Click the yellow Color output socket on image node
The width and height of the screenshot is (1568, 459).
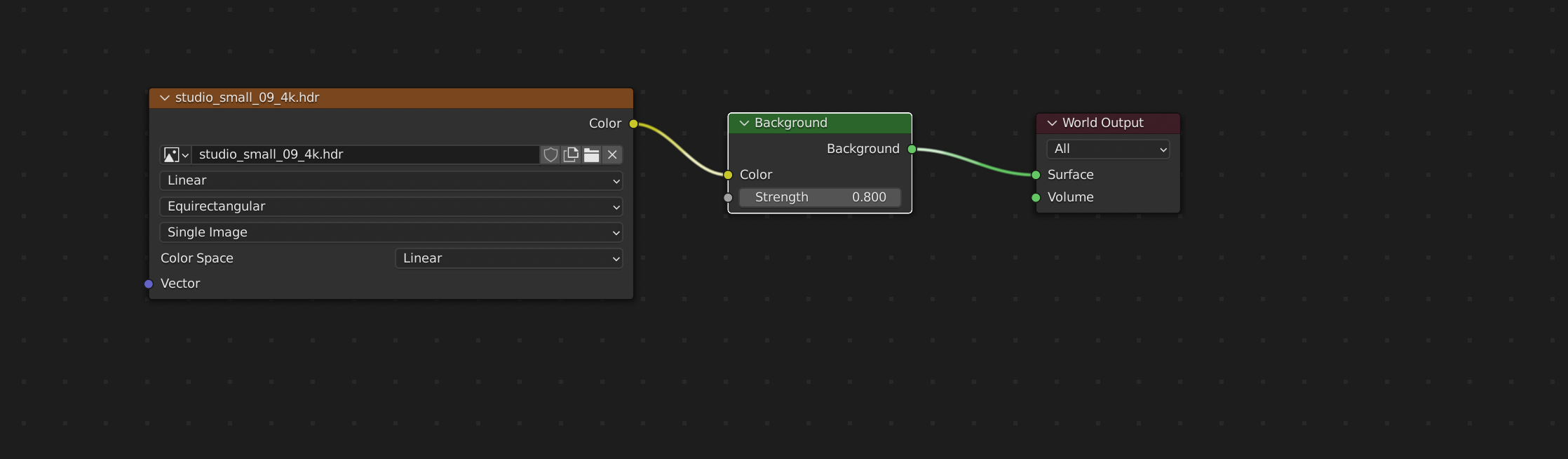coord(633,124)
